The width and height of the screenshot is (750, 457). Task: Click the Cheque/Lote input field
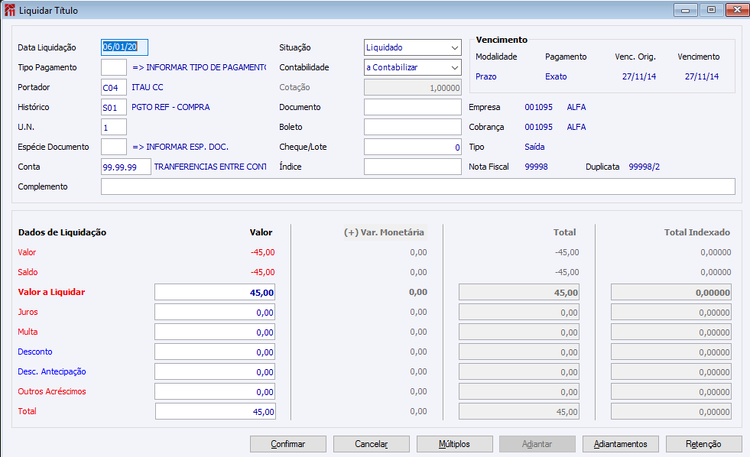[412, 147]
